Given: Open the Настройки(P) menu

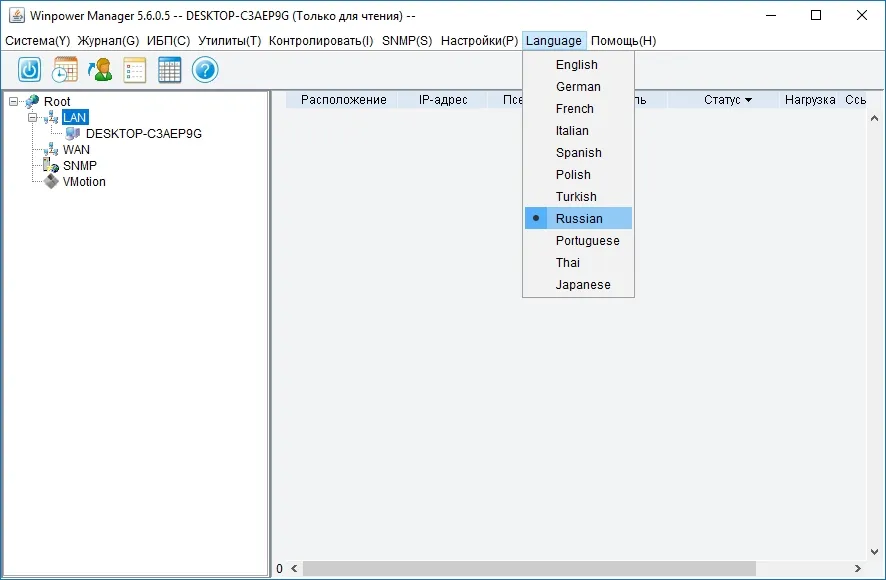Looking at the screenshot, I should tap(479, 41).
